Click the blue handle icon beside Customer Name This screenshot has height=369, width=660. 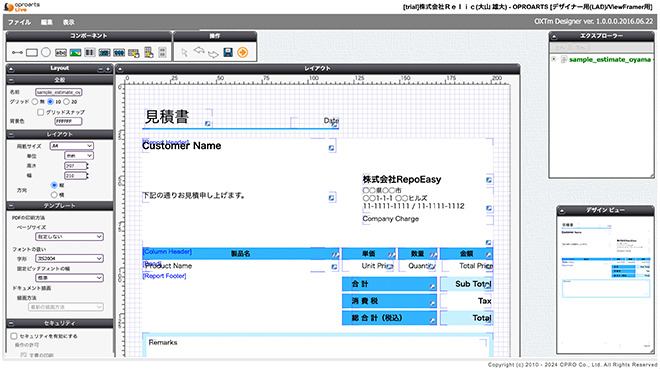(x=332, y=148)
